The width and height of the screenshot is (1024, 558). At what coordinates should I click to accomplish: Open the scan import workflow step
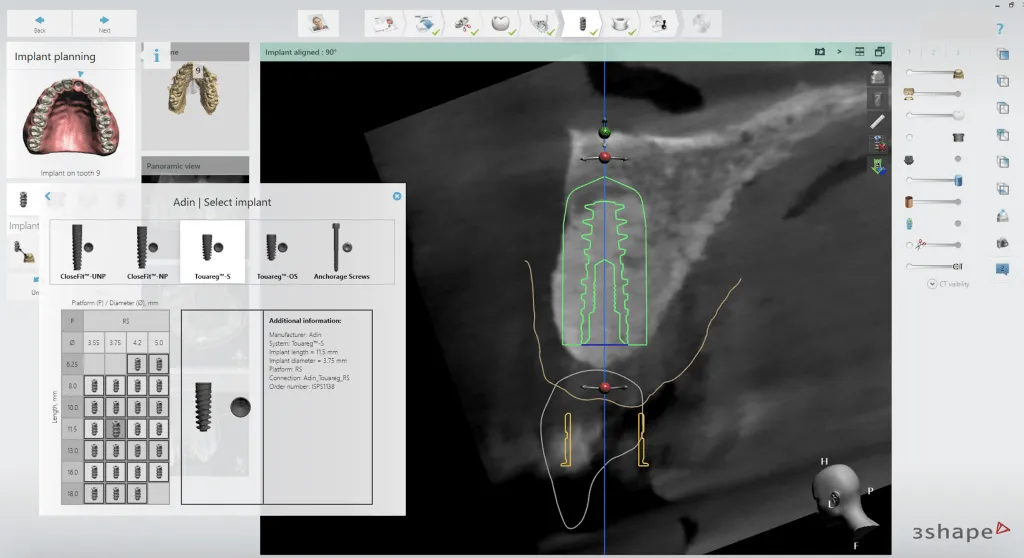tap(424, 24)
